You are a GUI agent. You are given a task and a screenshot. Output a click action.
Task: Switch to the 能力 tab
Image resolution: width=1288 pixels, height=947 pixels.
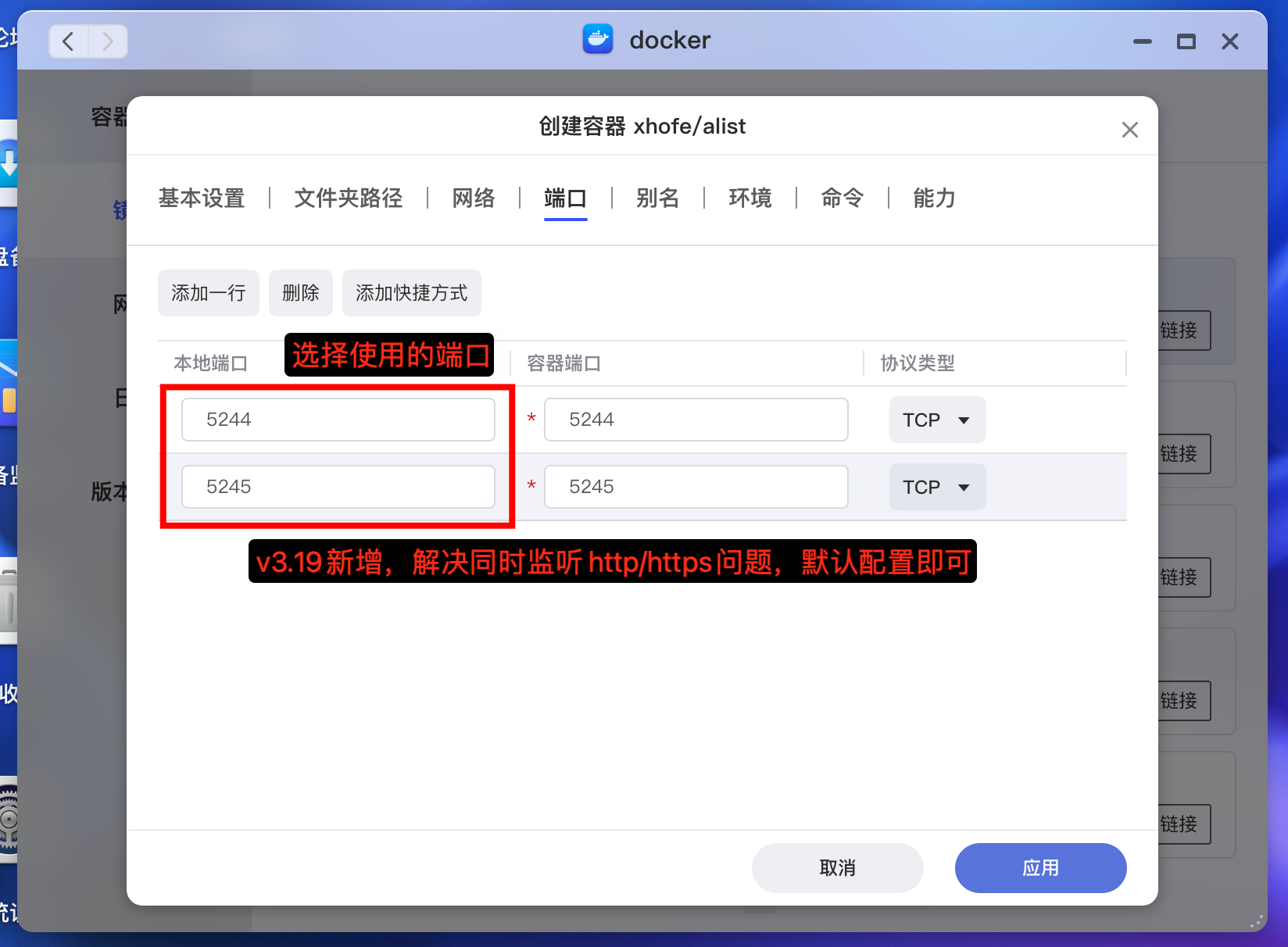click(x=935, y=198)
